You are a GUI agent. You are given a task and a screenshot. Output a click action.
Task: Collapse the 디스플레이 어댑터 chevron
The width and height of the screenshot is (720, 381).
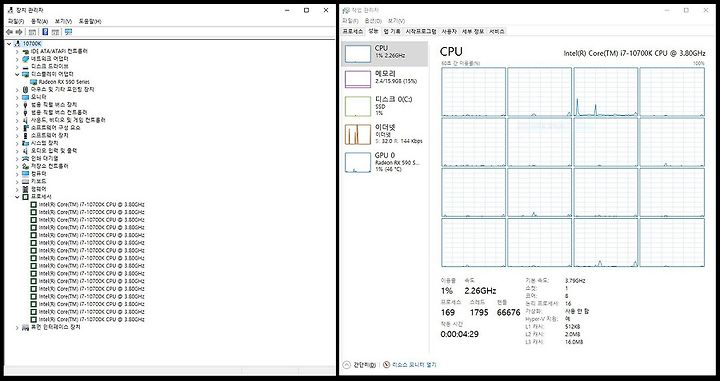17,74
